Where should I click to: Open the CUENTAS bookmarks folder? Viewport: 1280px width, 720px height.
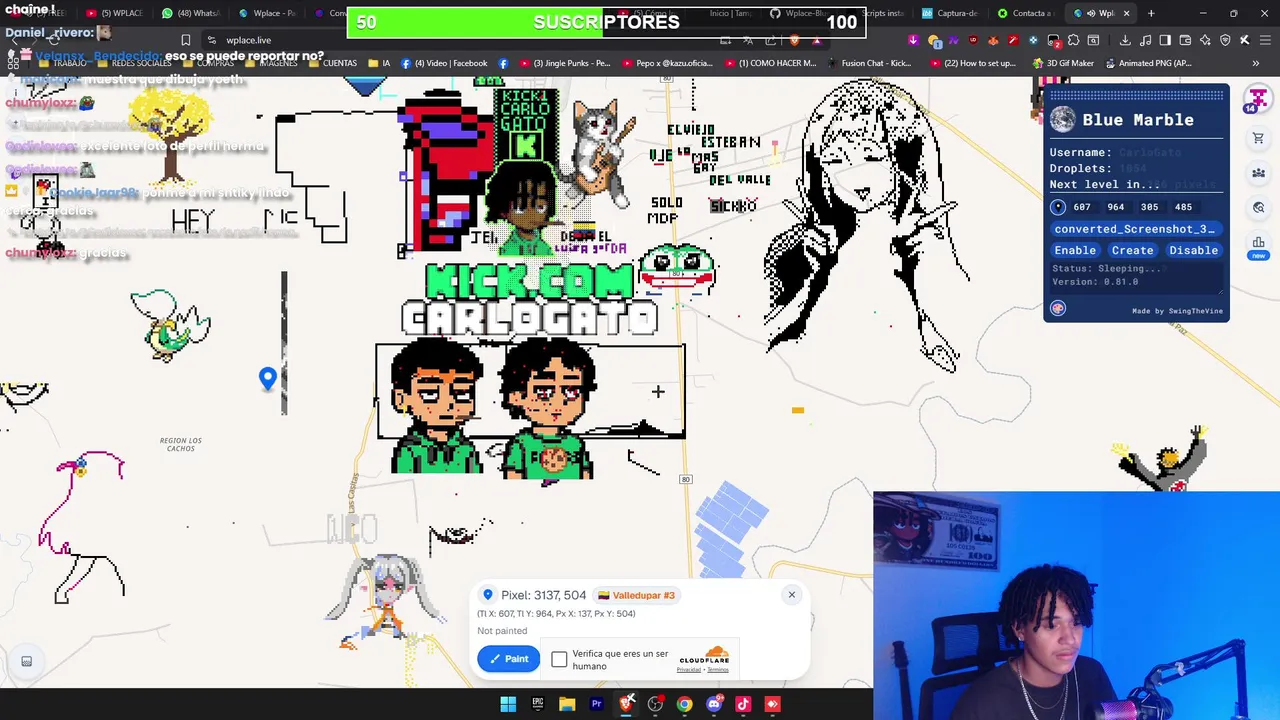[x=332, y=63]
